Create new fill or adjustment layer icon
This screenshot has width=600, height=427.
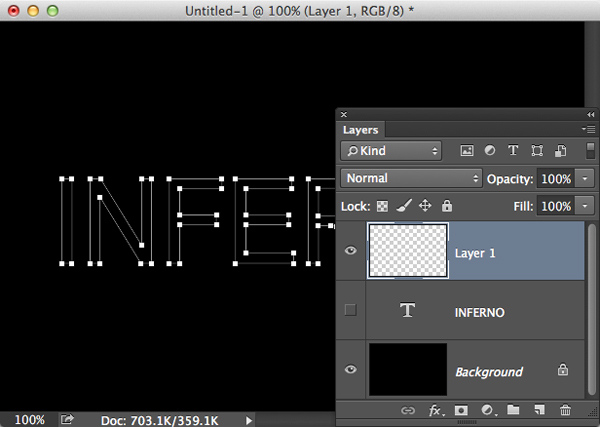pyautogui.click(x=488, y=411)
